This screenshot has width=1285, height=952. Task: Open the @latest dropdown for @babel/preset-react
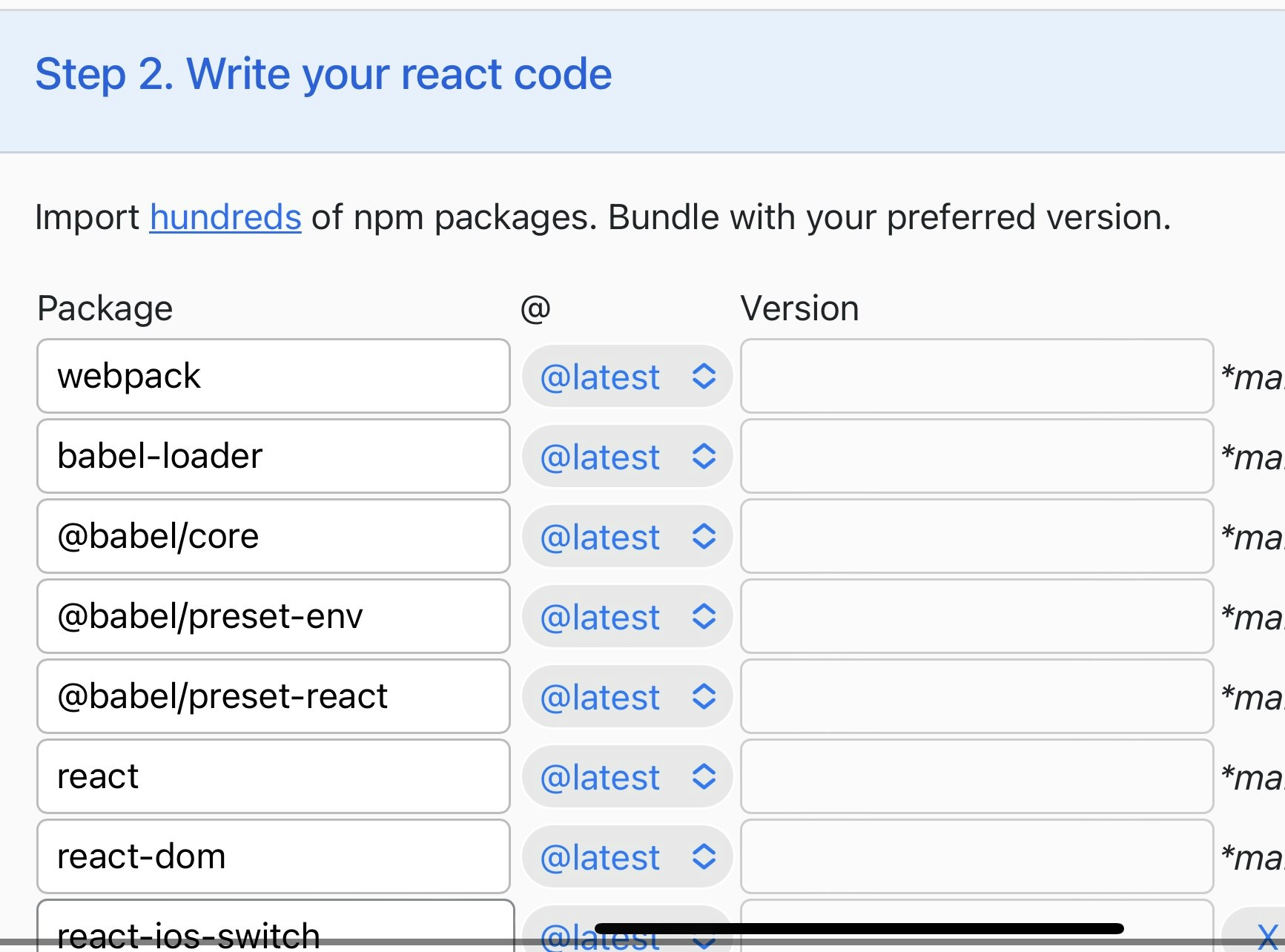pyautogui.click(x=627, y=697)
